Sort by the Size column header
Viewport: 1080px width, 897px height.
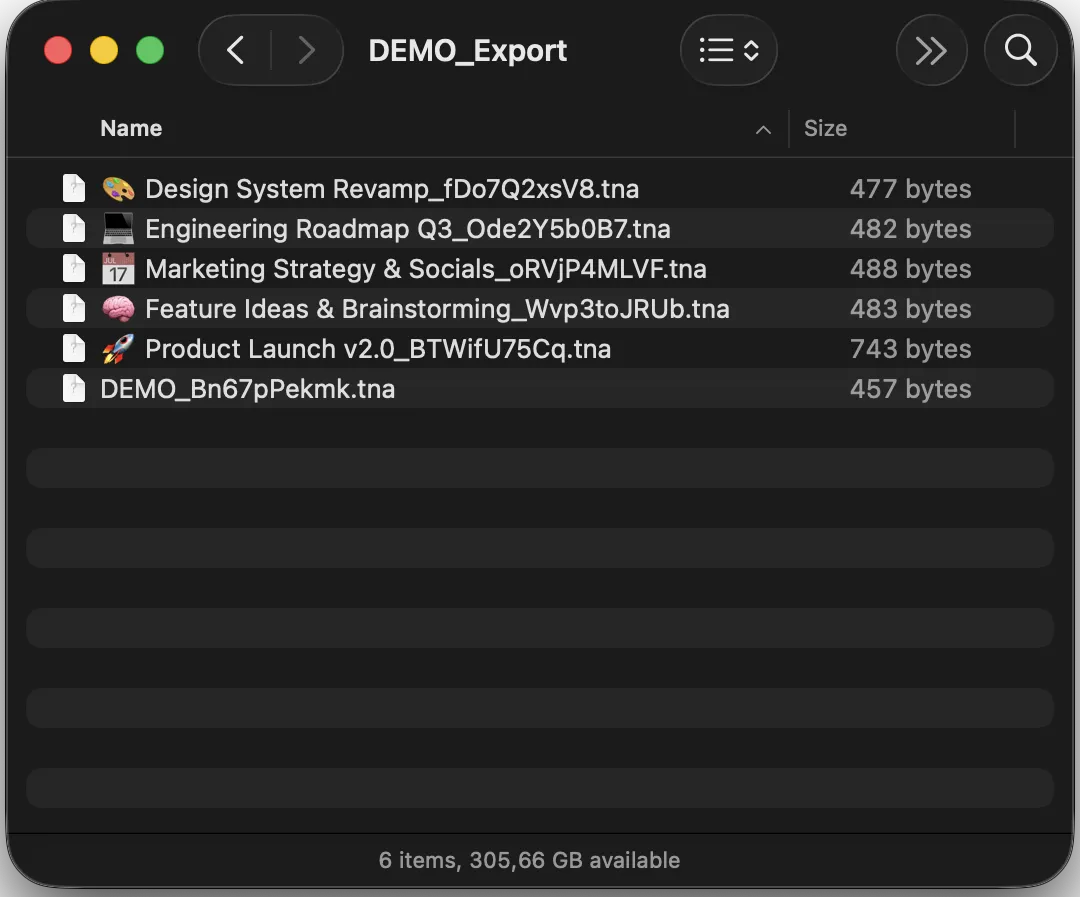(825, 128)
